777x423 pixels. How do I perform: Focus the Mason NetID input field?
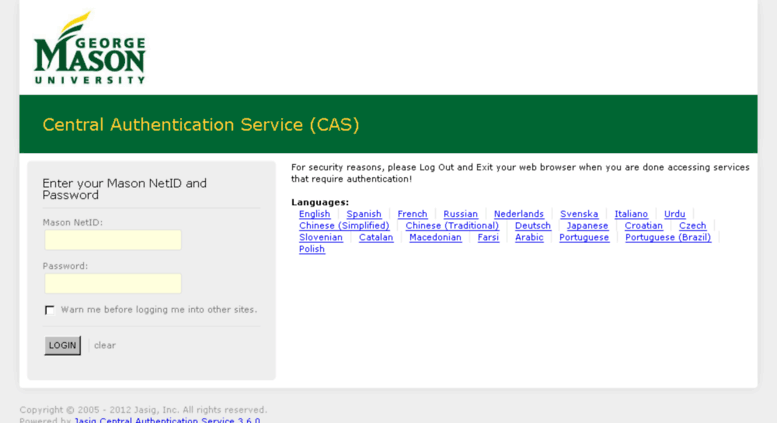[113, 240]
